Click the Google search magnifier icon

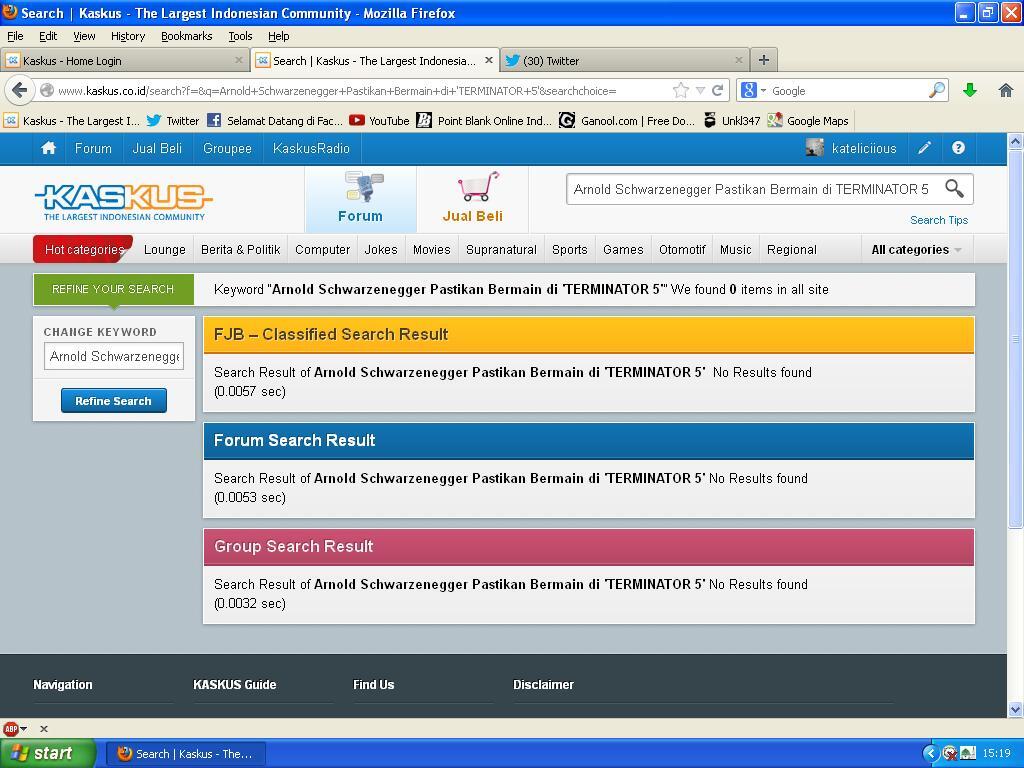937,90
